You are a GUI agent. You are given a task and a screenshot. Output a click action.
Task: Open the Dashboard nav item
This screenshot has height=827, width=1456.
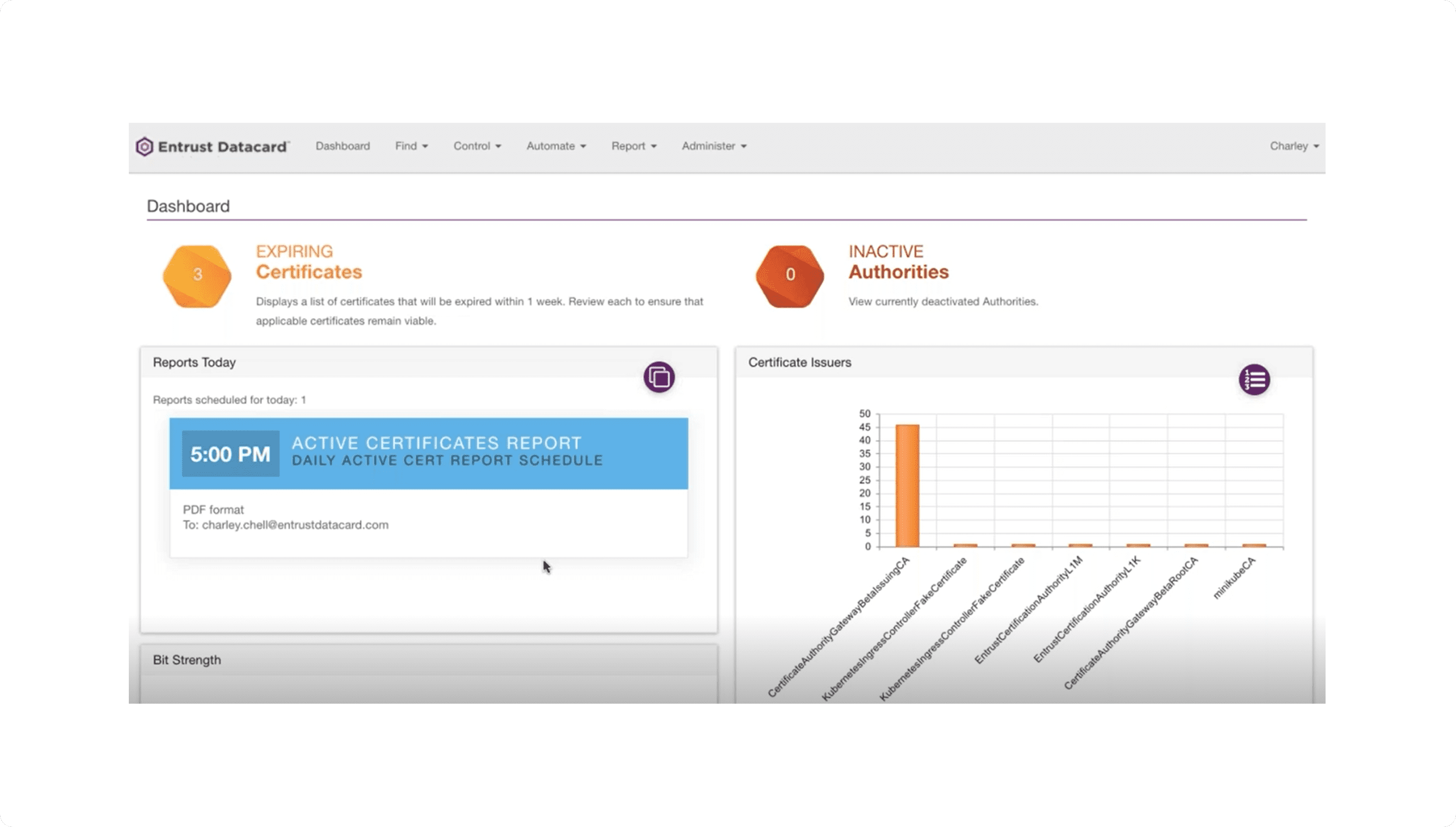pos(342,146)
